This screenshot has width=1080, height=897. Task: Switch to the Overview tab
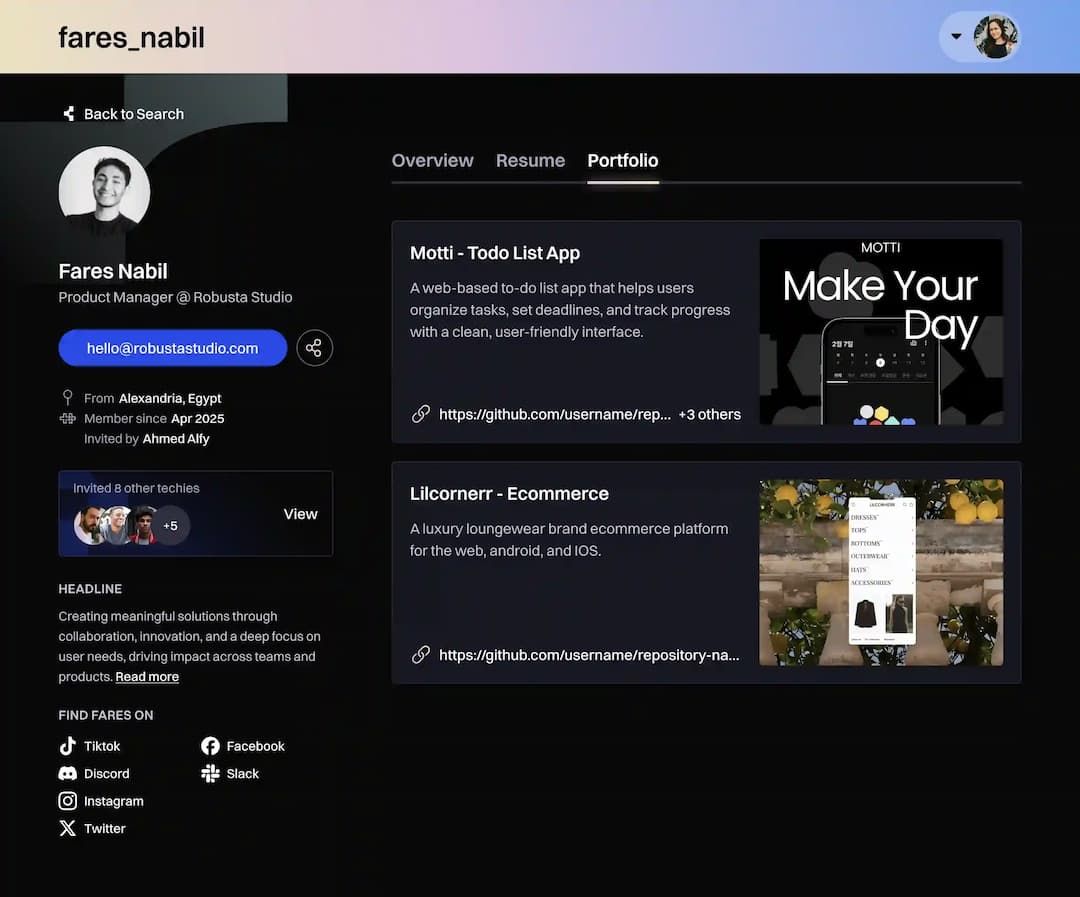pyautogui.click(x=432, y=161)
